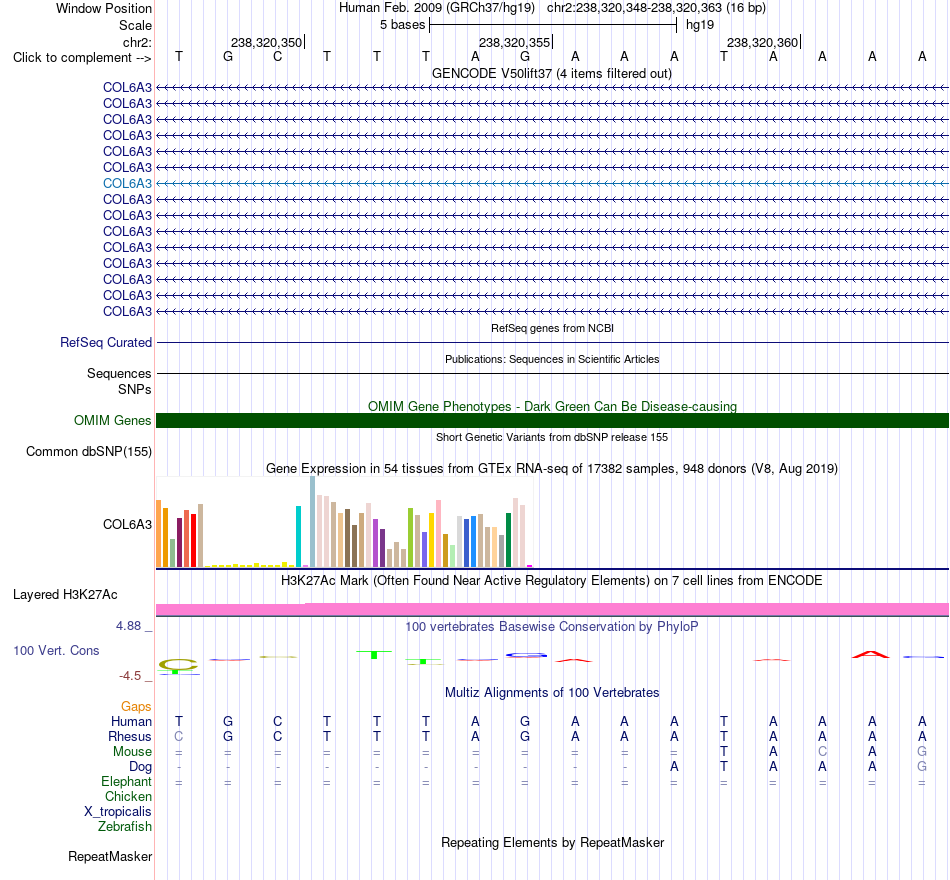Open the 'H3K27Ac Mark' ENCODE track title
The width and height of the screenshot is (950, 880).
tap(552, 581)
